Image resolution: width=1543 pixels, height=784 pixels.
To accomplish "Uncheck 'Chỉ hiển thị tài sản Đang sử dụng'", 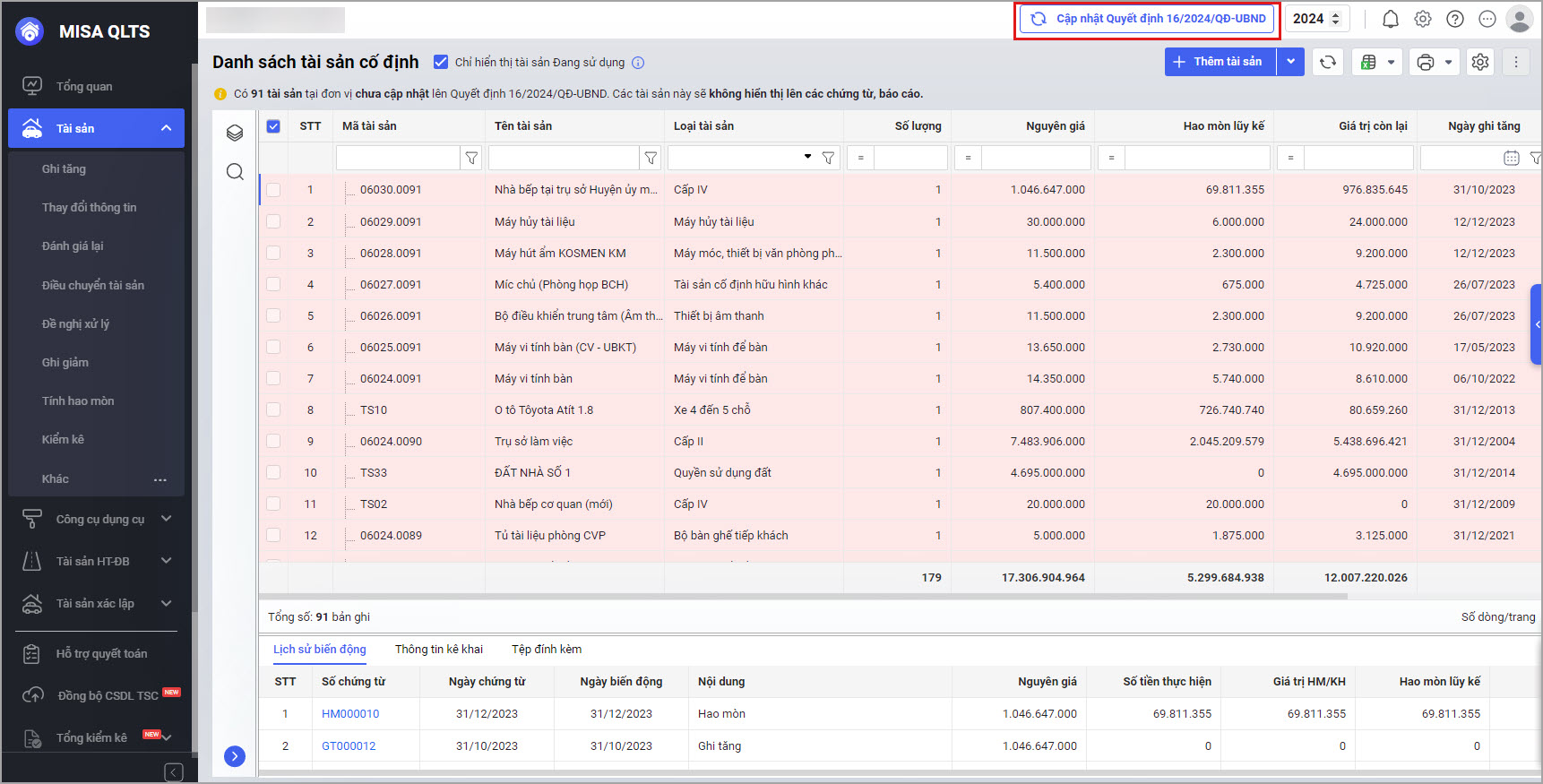I will click(441, 62).
